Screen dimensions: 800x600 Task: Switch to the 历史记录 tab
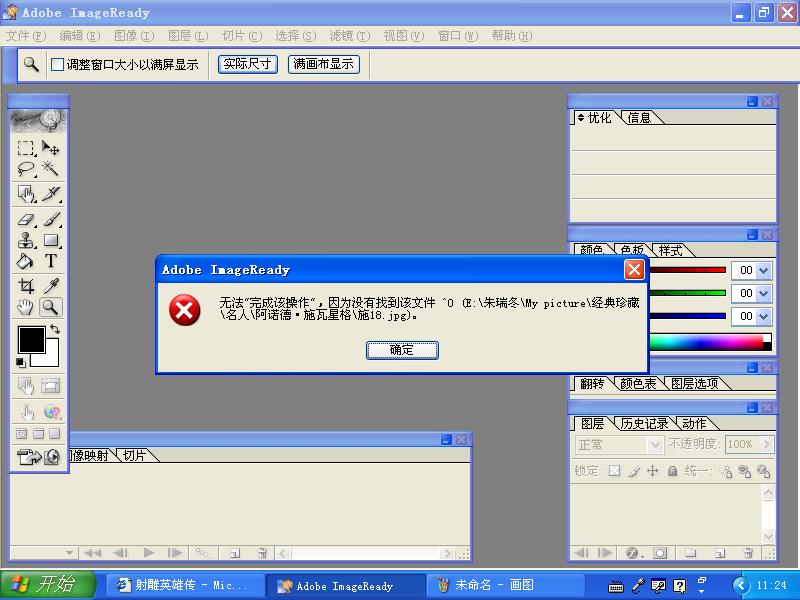pos(644,423)
